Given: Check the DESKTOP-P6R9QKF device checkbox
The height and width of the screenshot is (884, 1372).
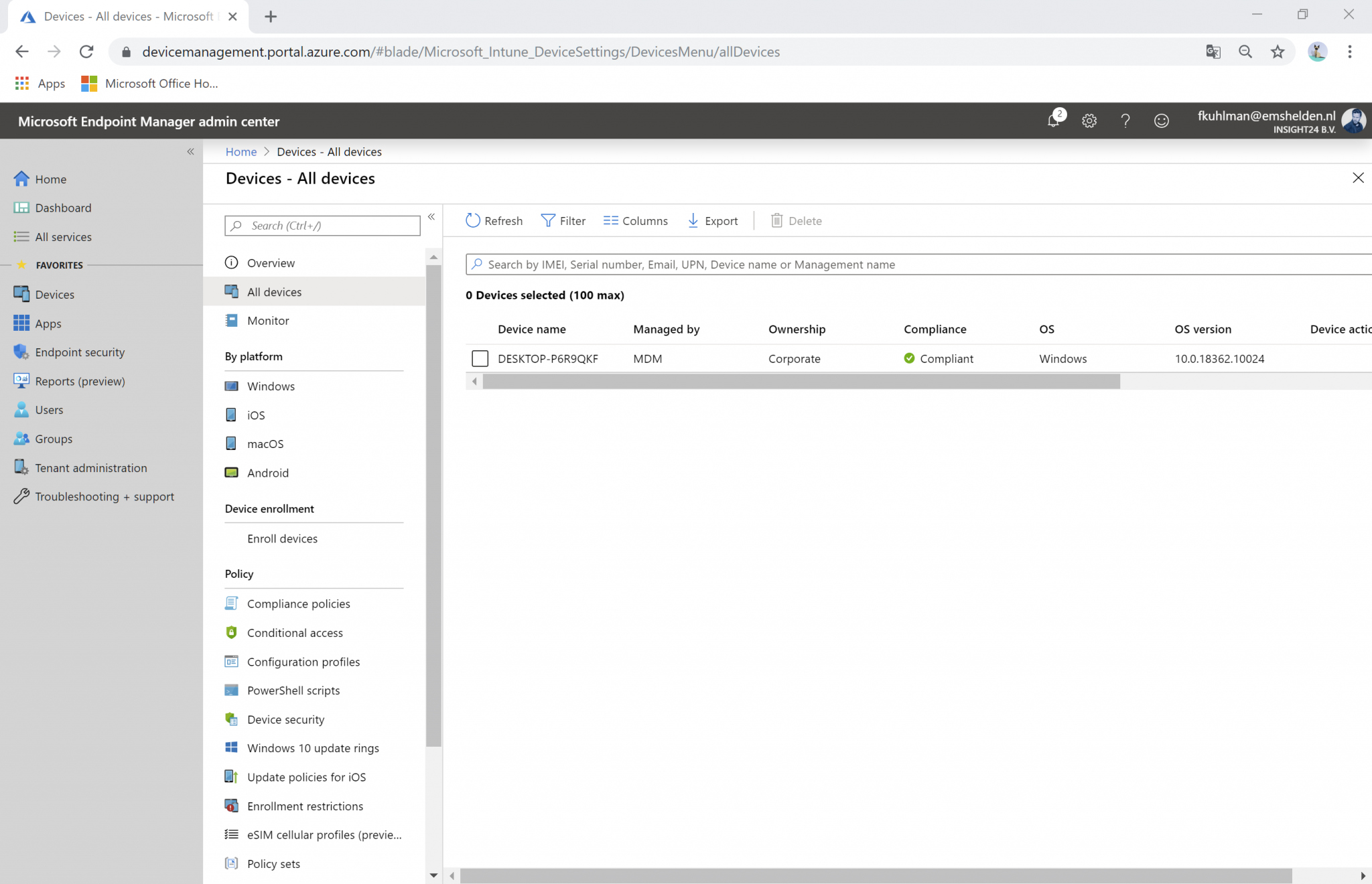Looking at the screenshot, I should pos(480,358).
